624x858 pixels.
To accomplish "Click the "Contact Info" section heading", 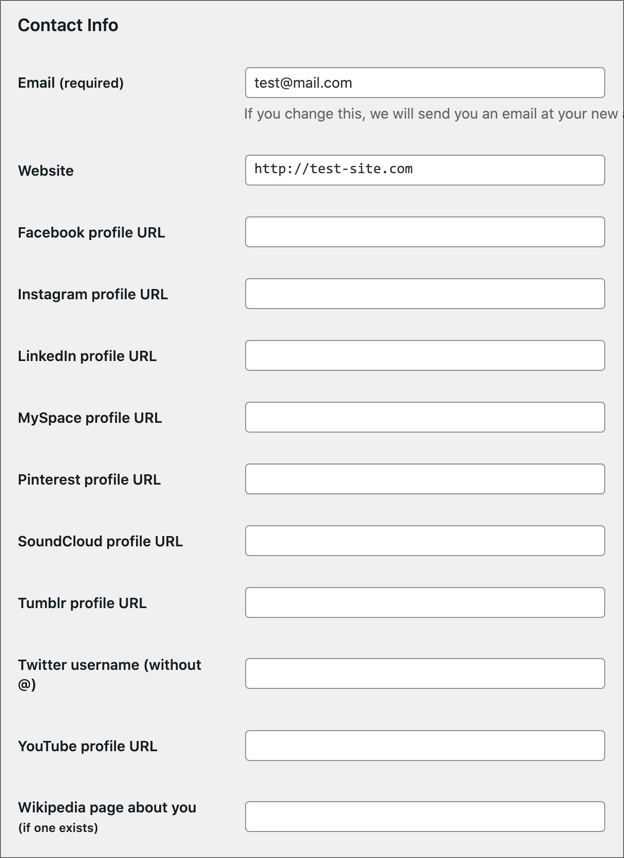I will (x=68, y=25).
